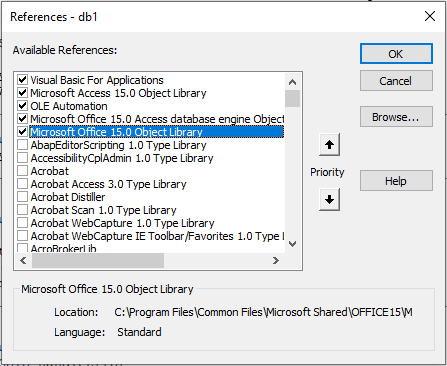
Task: Click the list scroll down arrow
Action: 292,244
